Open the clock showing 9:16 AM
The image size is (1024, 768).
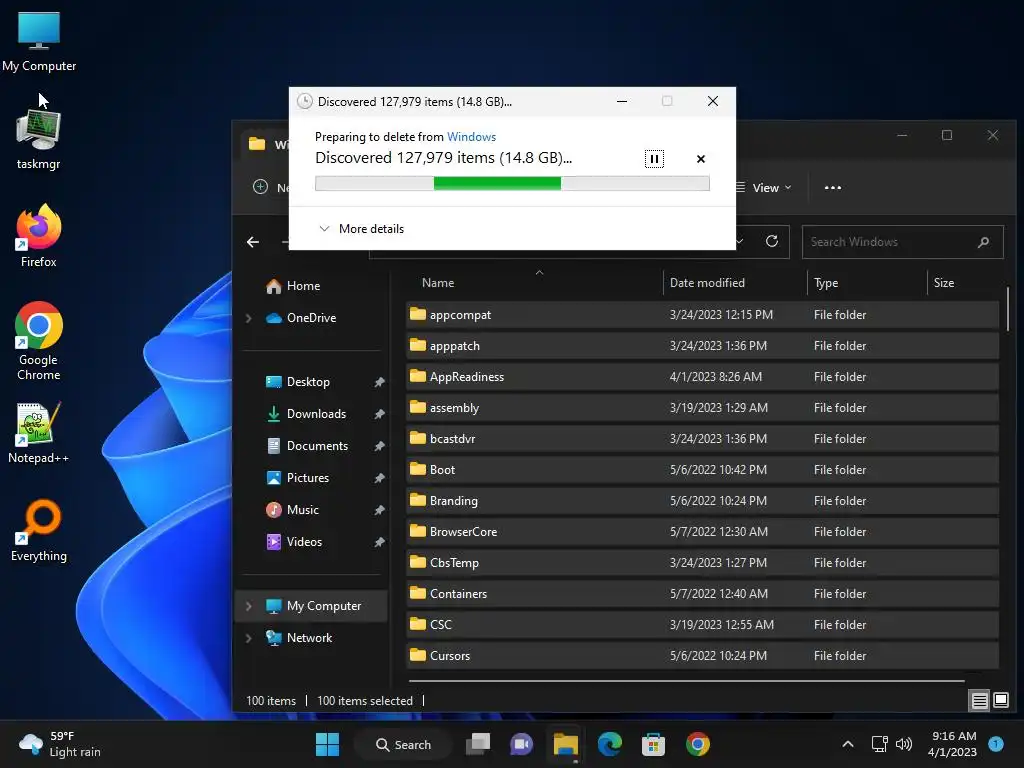[952, 744]
